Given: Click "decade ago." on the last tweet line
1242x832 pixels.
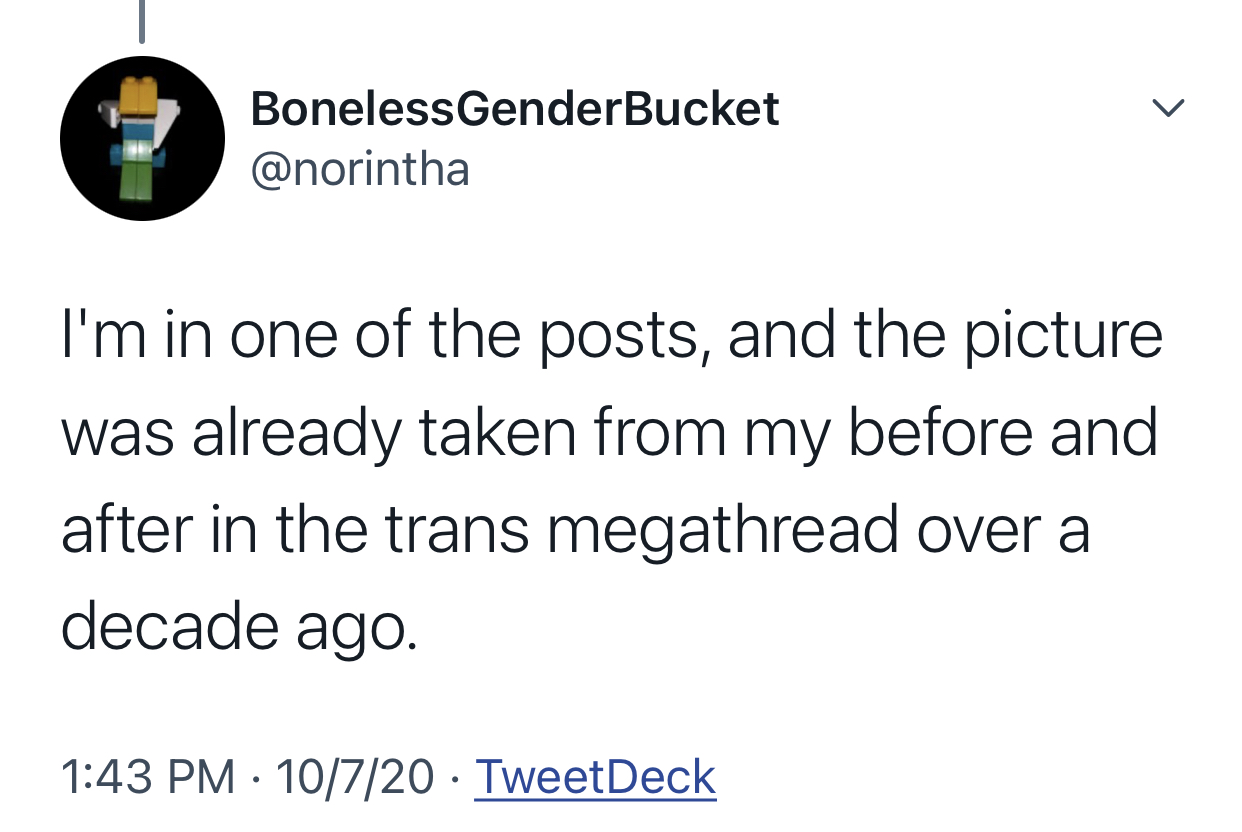Looking at the screenshot, I should click(237, 627).
